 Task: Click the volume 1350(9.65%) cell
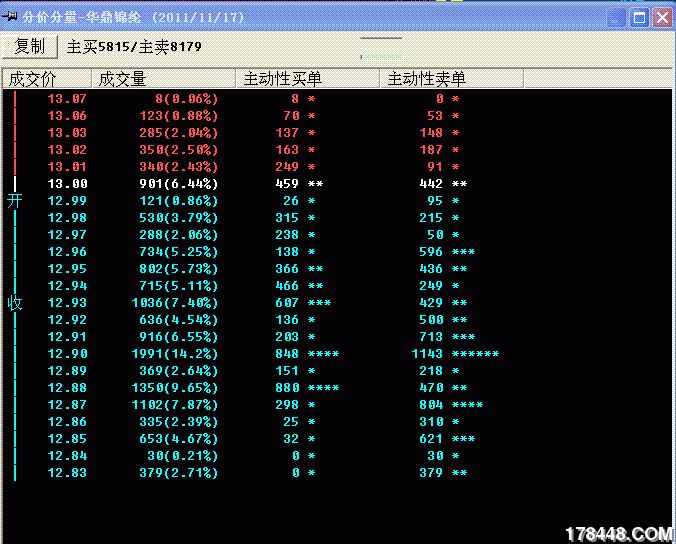click(x=175, y=388)
